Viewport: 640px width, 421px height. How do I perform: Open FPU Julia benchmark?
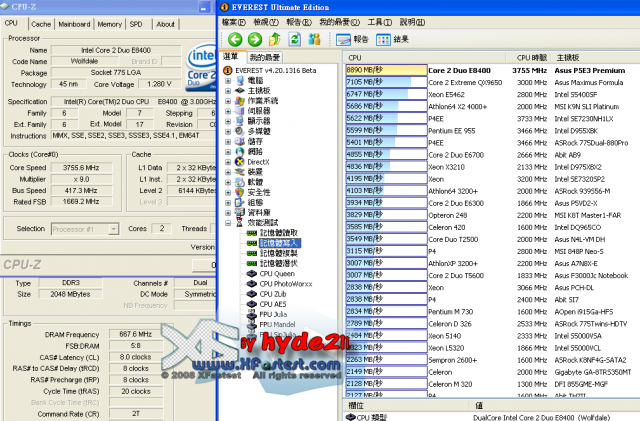click(273, 314)
